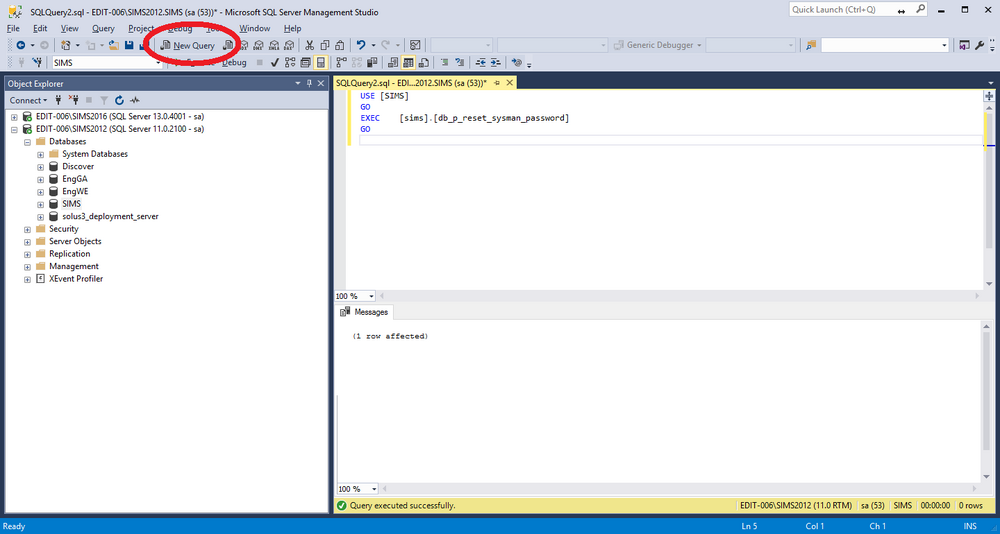Open the View menu
This screenshot has height=534, width=1000.
(70, 28)
